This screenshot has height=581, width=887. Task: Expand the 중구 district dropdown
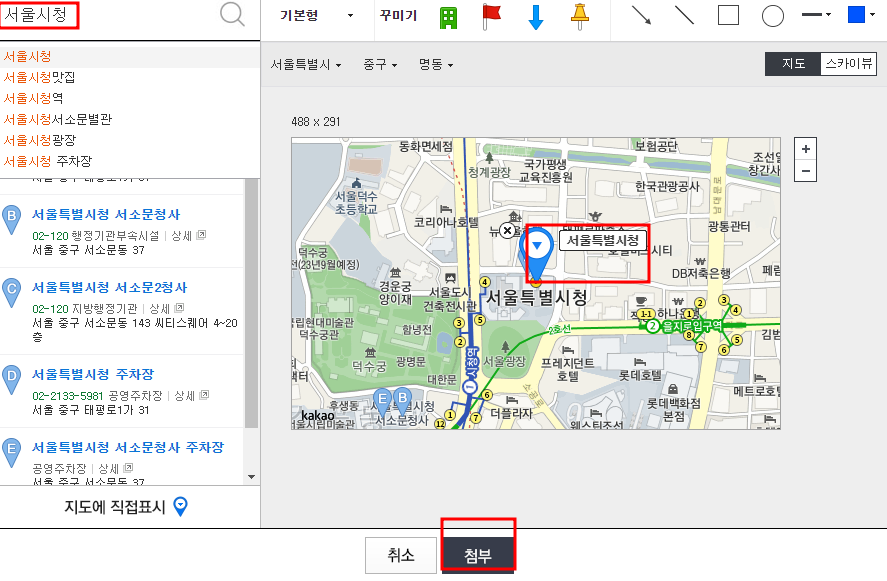[380, 65]
